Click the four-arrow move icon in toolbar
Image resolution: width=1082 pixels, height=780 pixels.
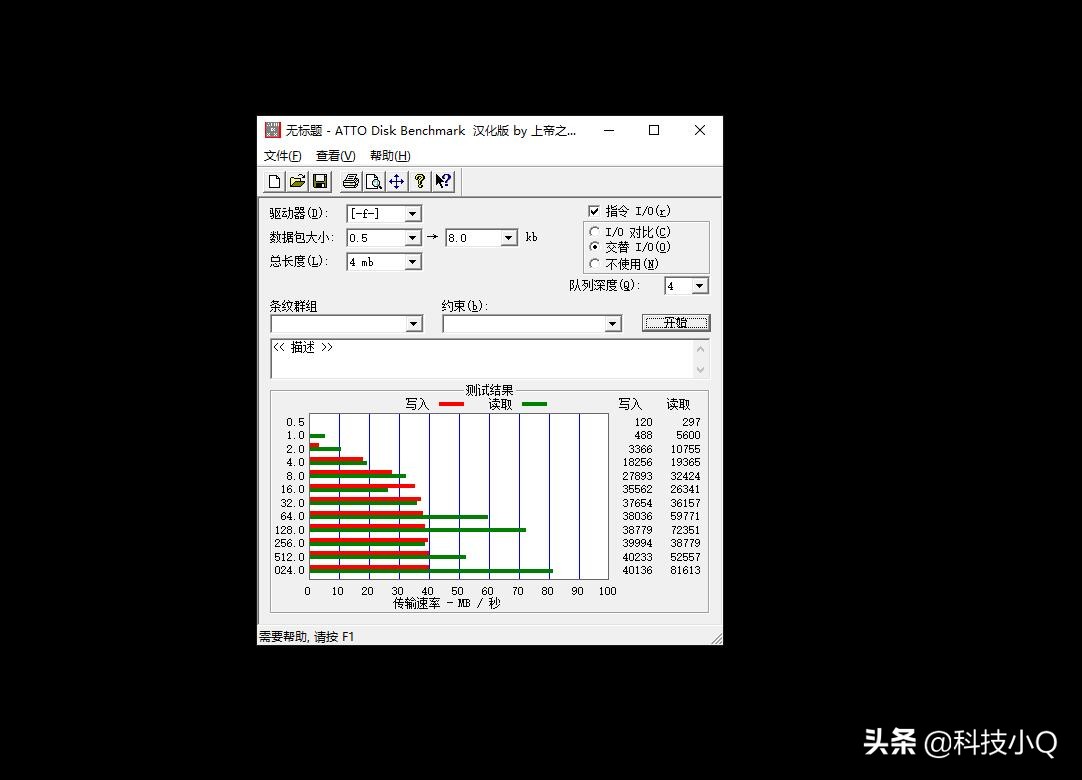(397, 182)
